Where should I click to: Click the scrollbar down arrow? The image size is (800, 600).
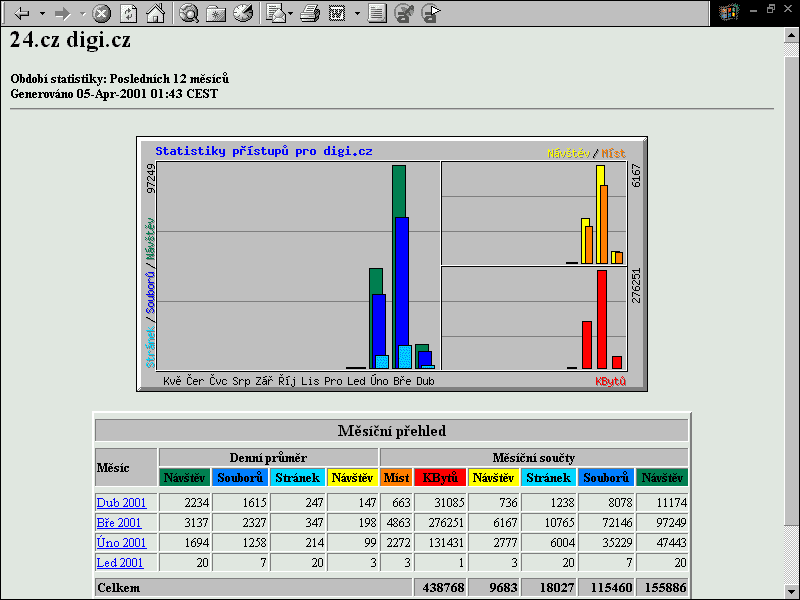click(x=791, y=592)
